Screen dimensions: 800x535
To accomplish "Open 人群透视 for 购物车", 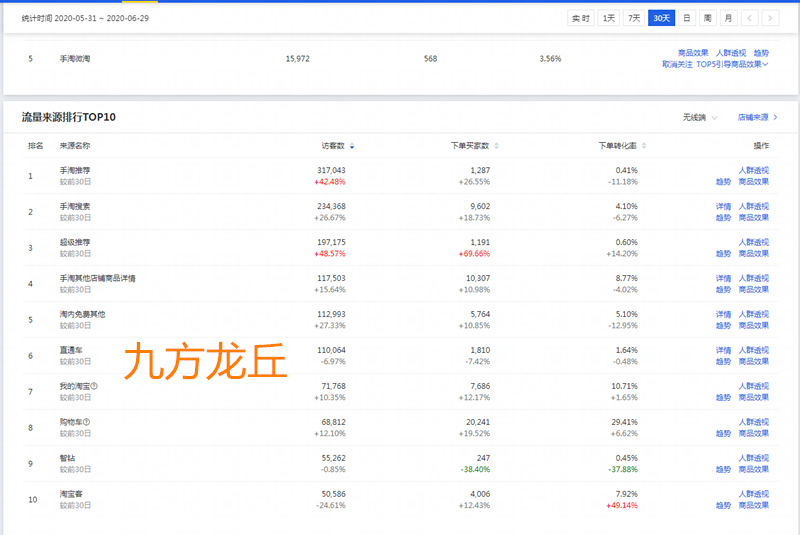I will (x=754, y=422).
